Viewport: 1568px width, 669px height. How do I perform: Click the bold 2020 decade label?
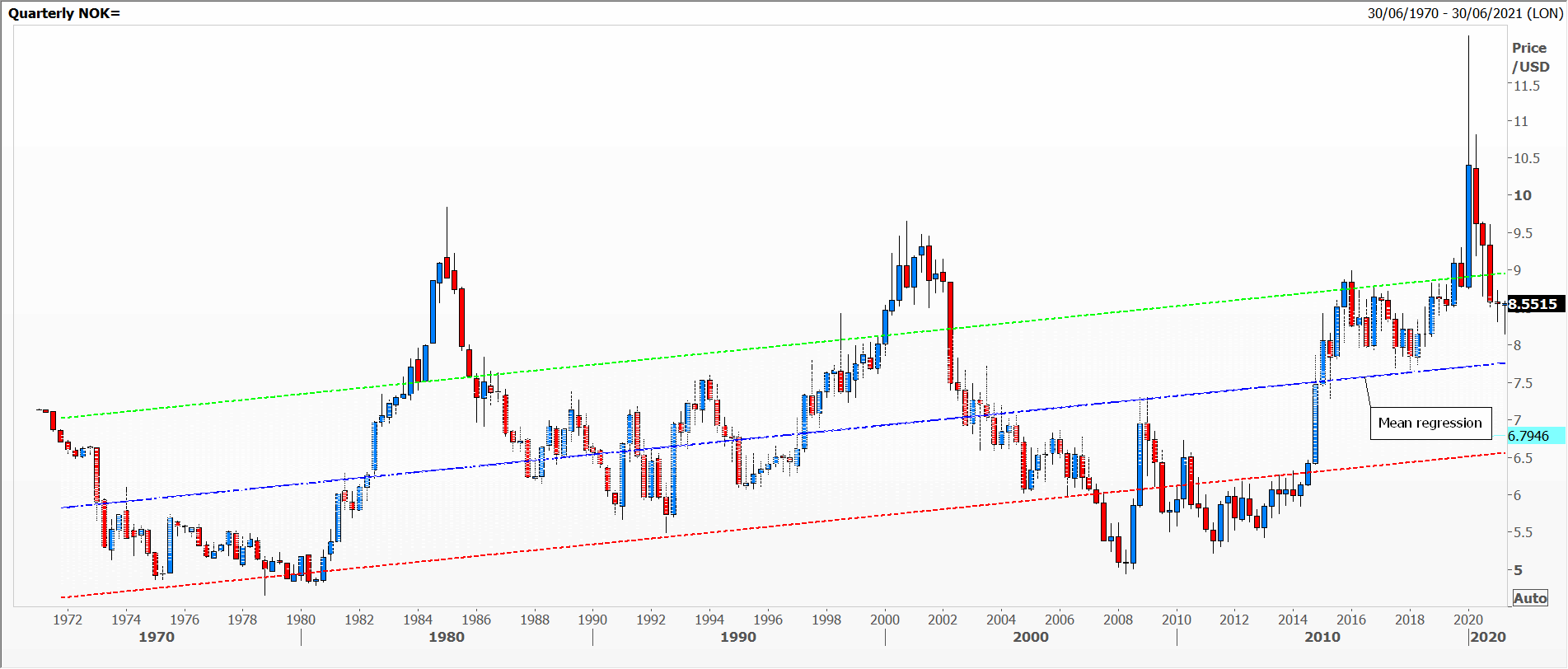(x=1488, y=637)
